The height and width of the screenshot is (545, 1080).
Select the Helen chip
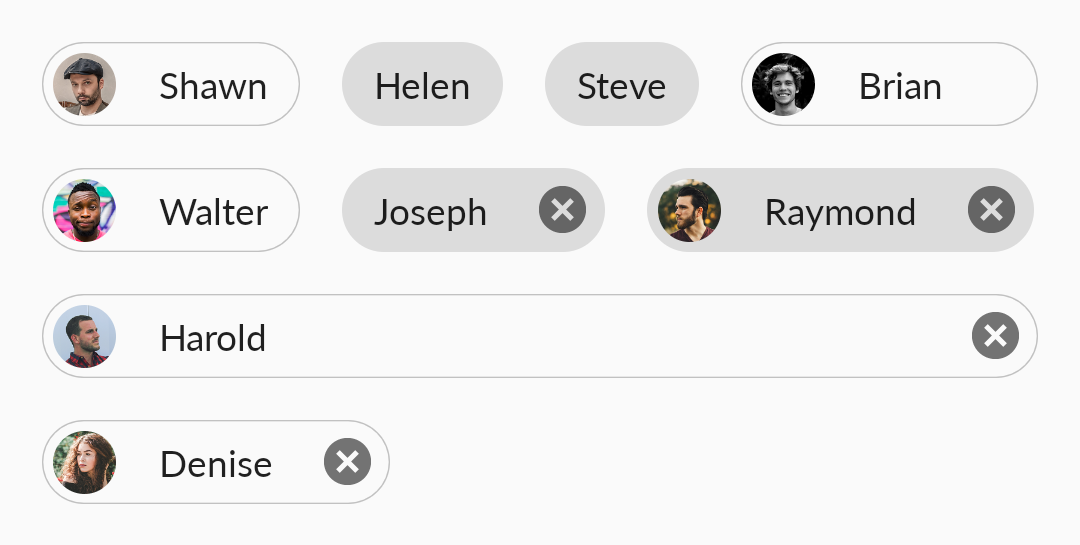pos(422,84)
